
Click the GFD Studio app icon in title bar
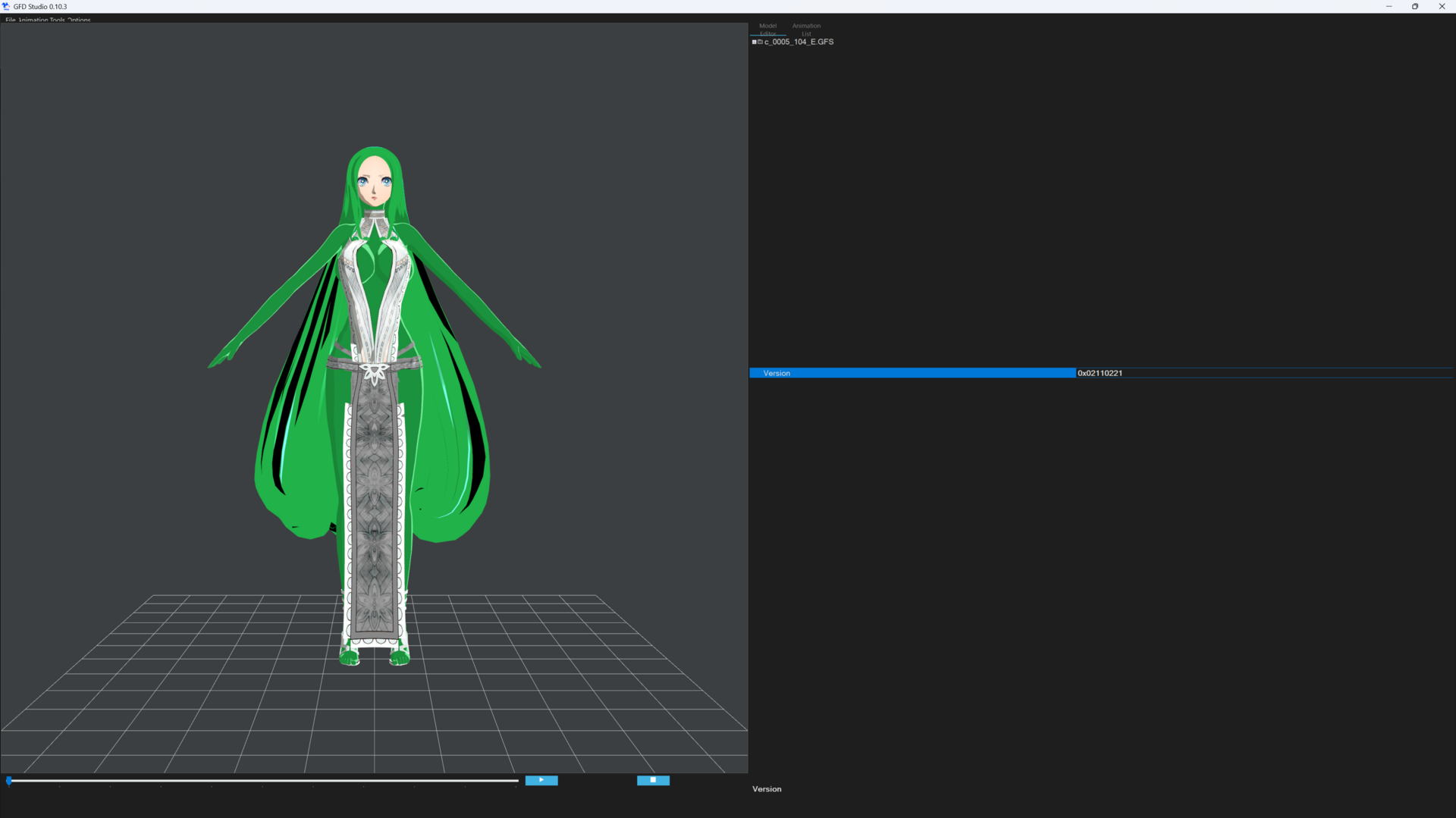click(6, 6)
